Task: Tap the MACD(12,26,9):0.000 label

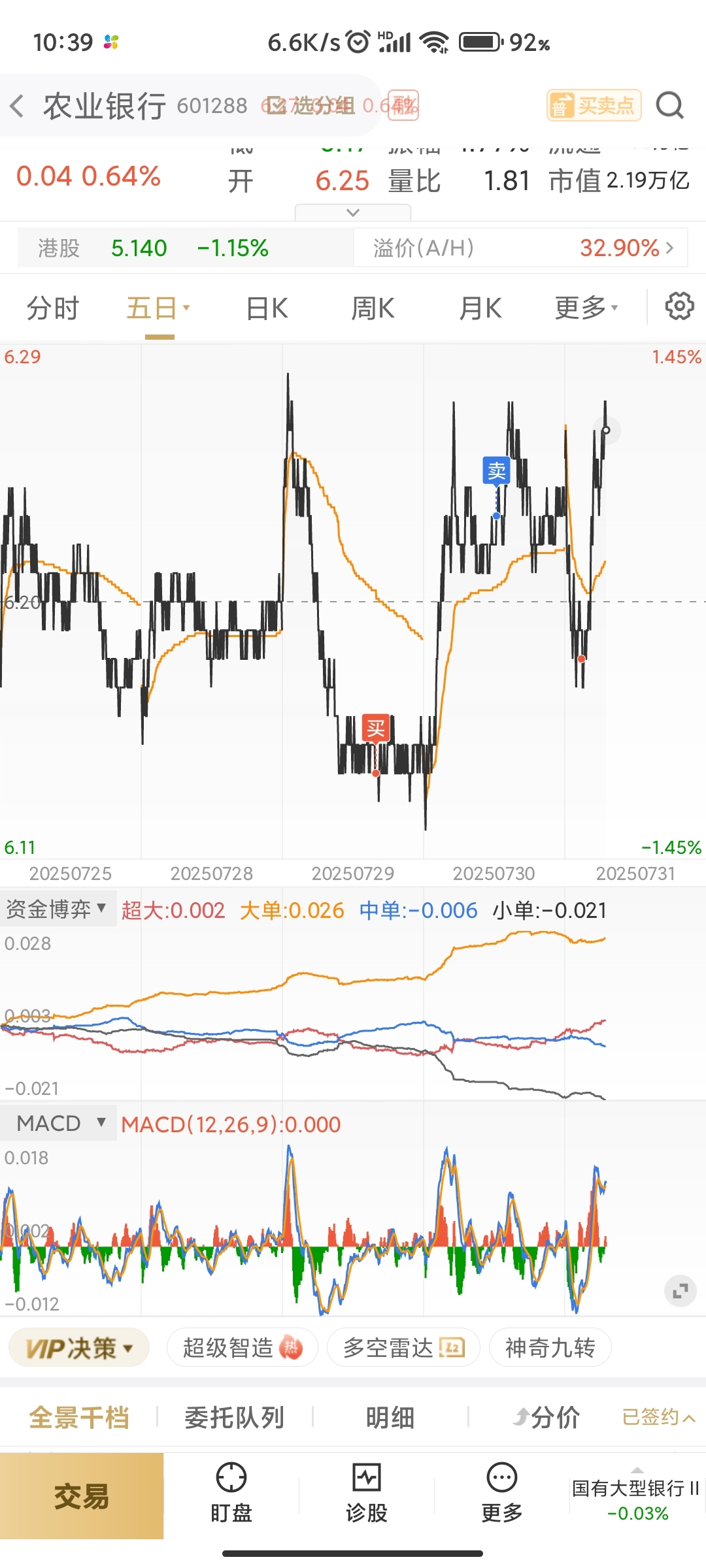Action: pos(231,1124)
